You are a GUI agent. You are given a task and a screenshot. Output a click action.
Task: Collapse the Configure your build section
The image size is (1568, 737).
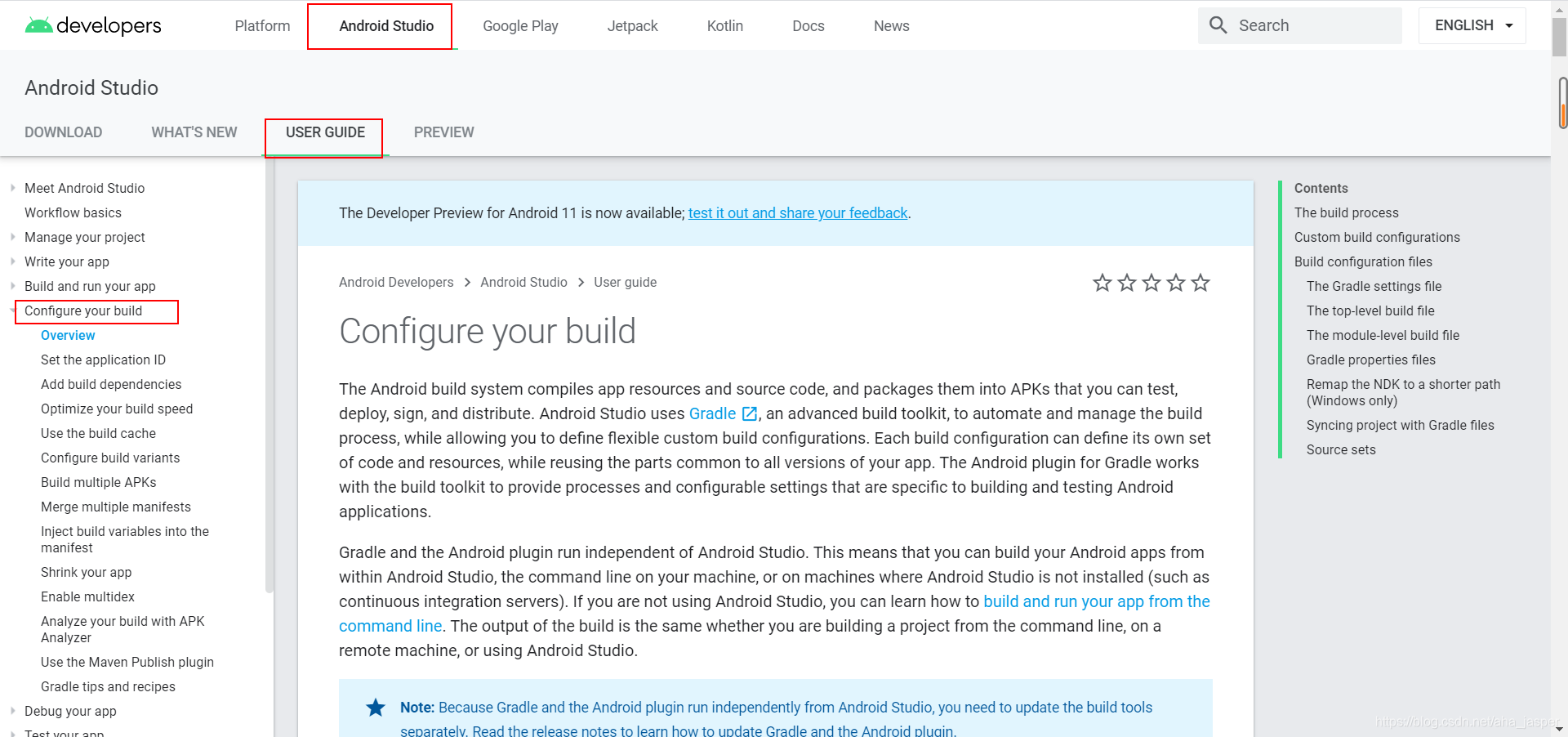point(13,310)
